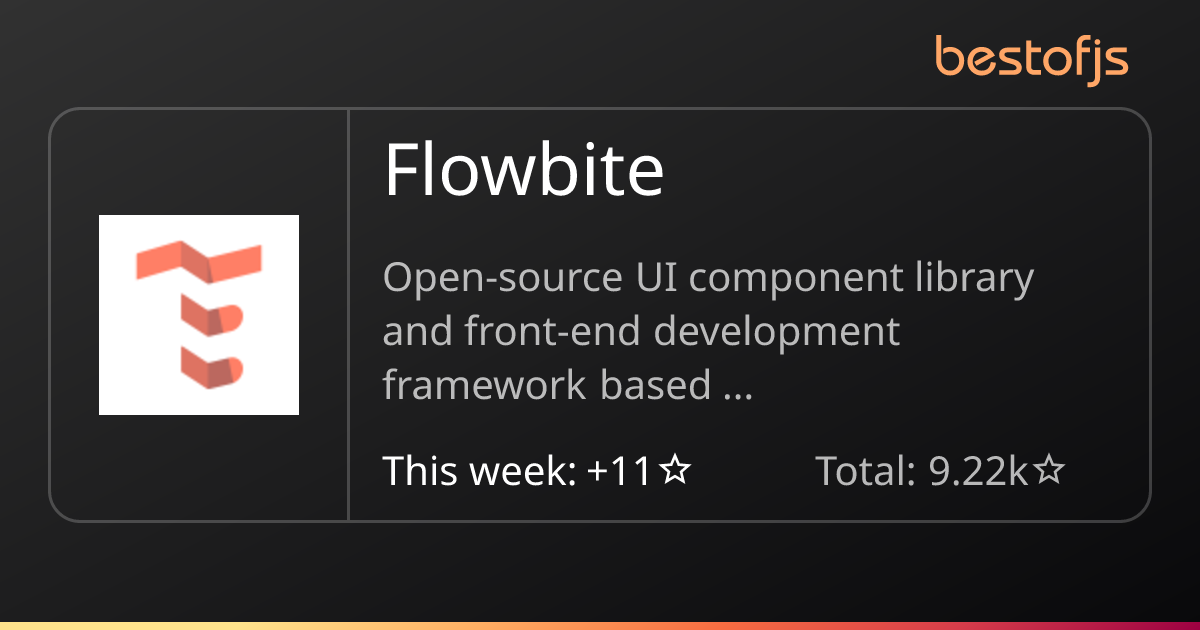1200x630 pixels.
Task: Click the 9.22k total star count
Action: 978,470
